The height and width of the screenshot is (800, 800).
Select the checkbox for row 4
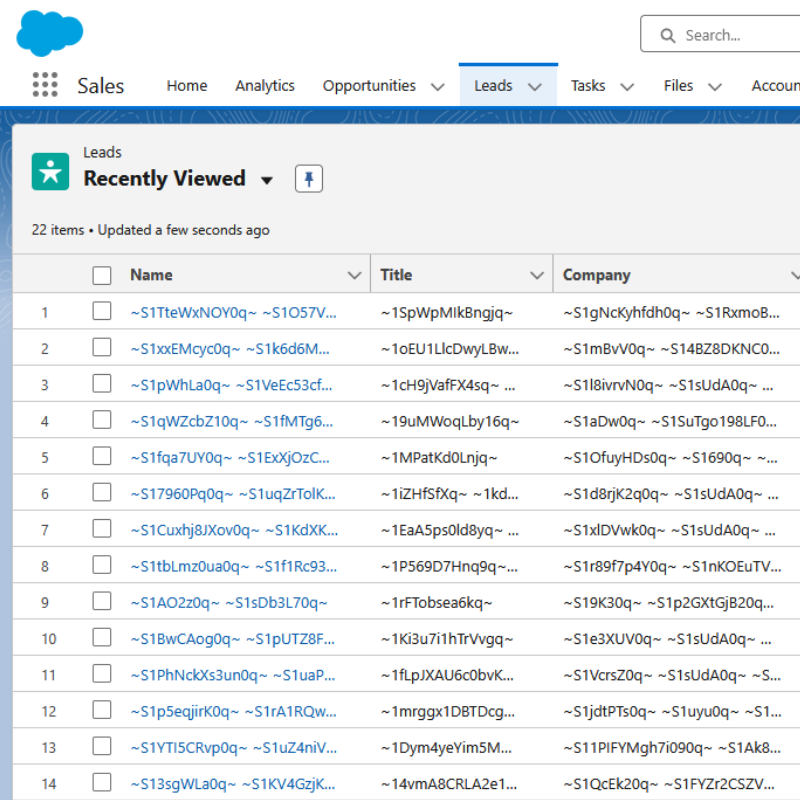click(x=102, y=419)
